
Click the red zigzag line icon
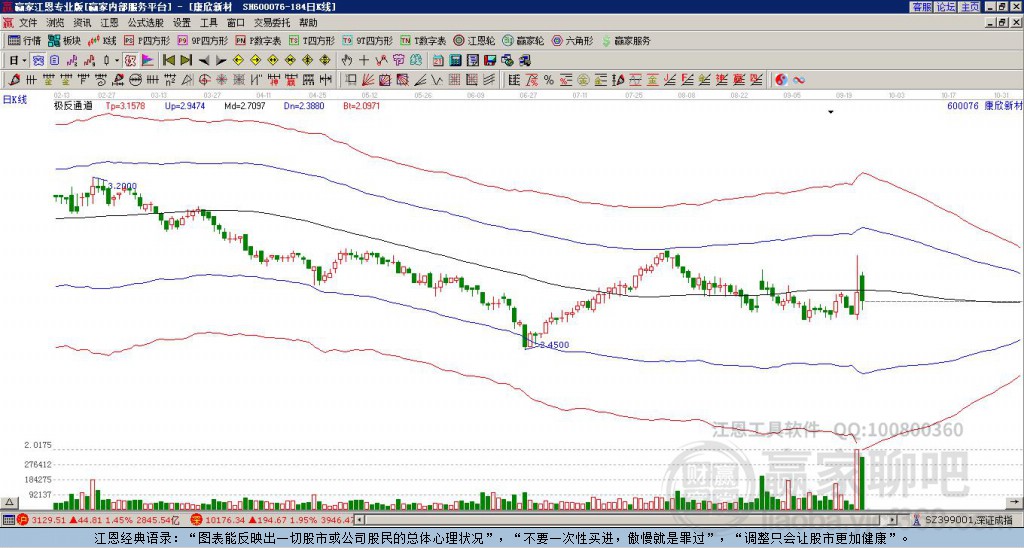point(381,61)
